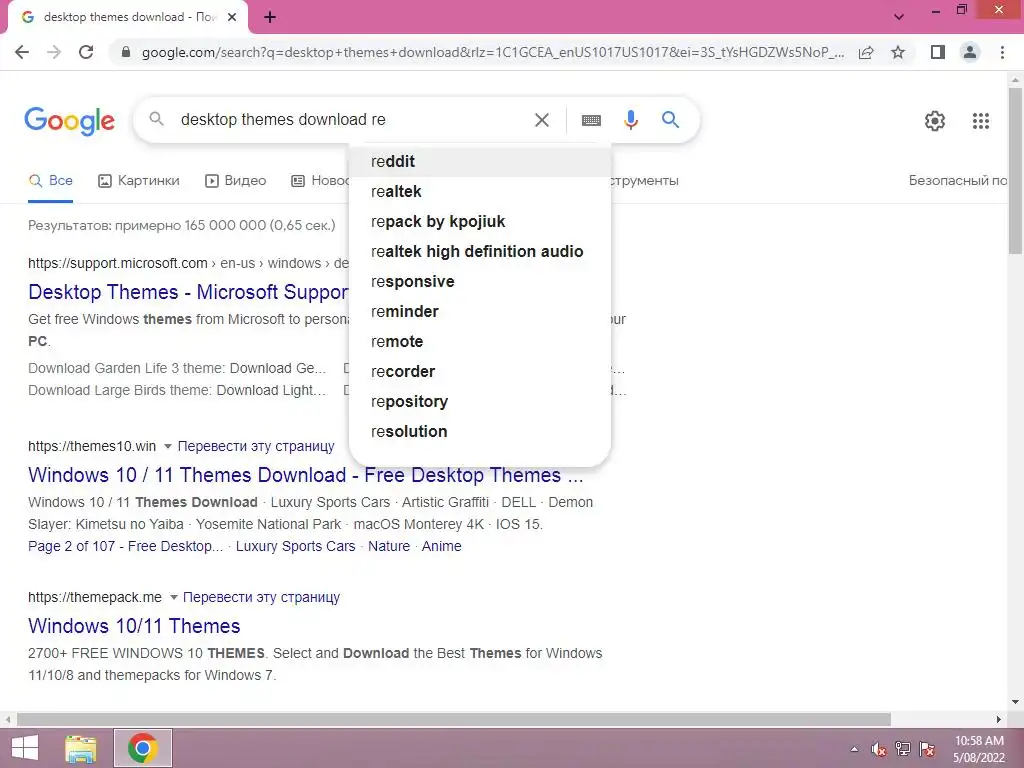Start voice search with microphone

(x=630, y=120)
